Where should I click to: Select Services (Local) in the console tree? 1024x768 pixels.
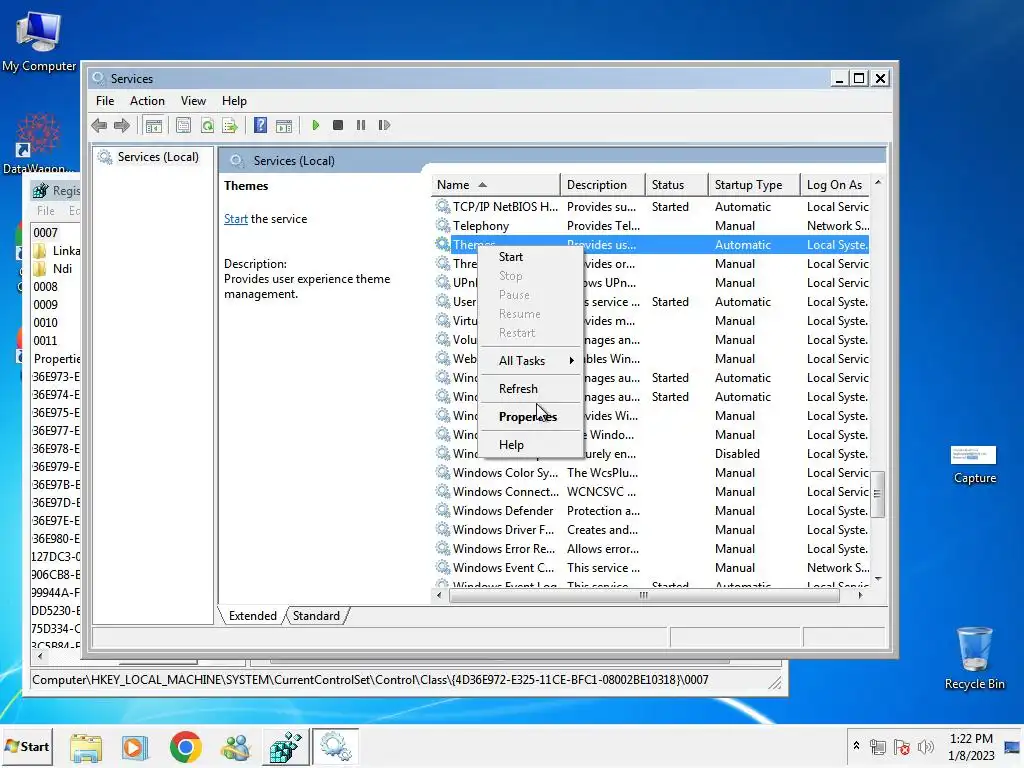(158, 157)
